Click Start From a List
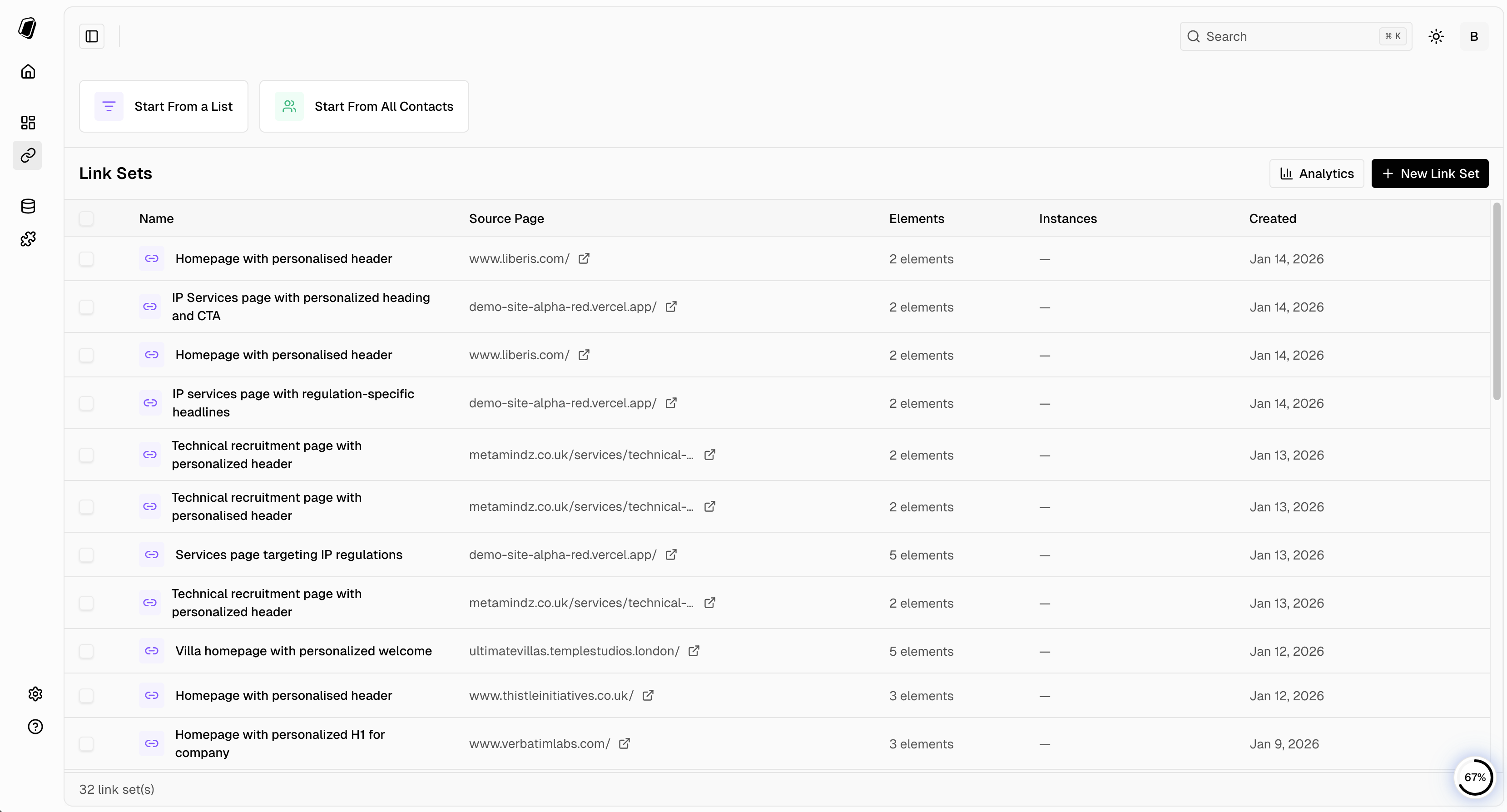The image size is (1507, 812). click(164, 106)
